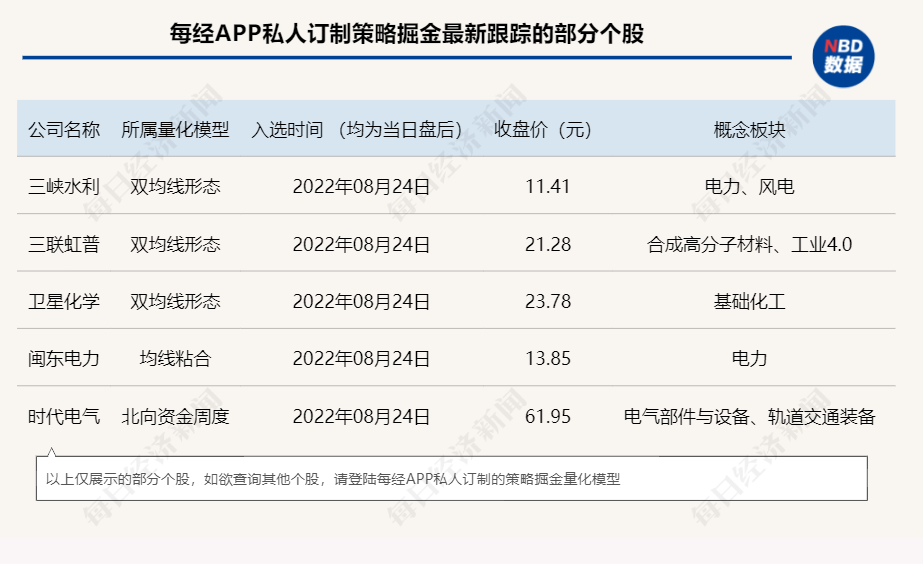This screenshot has width=923, height=564.
Task: Click 双均线形态 in the 卫星化学 row
Action: coord(175,301)
